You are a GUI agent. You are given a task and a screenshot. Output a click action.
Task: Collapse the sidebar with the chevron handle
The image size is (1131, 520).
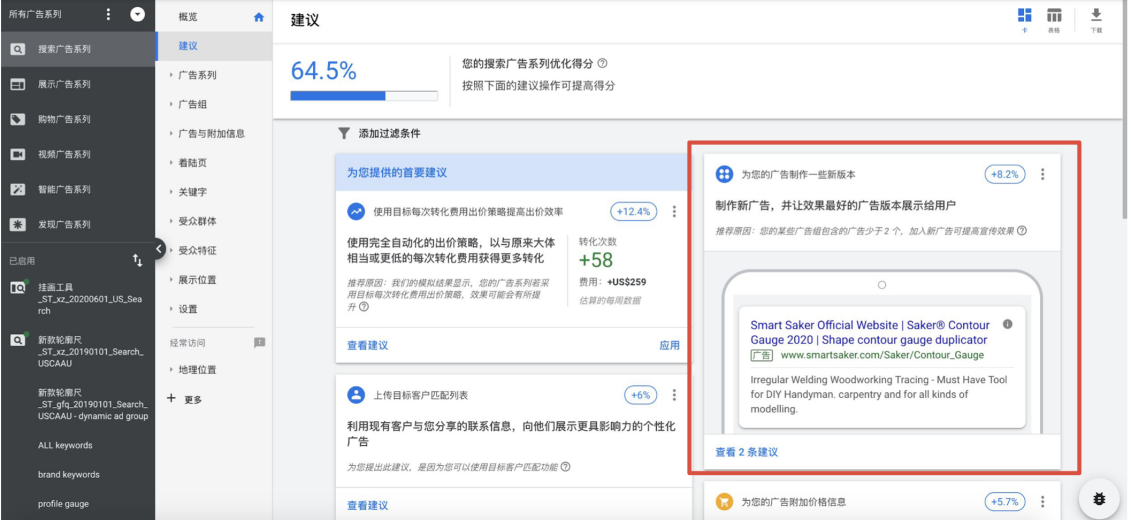[159, 249]
